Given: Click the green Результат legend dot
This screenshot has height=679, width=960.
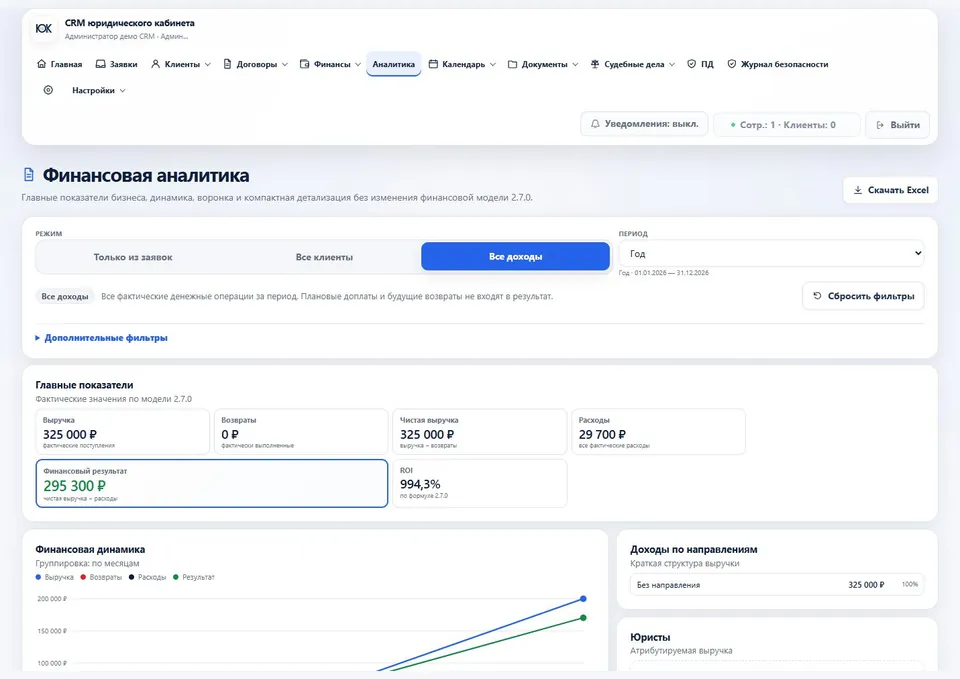Looking at the screenshot, I should tap(176, 577).
